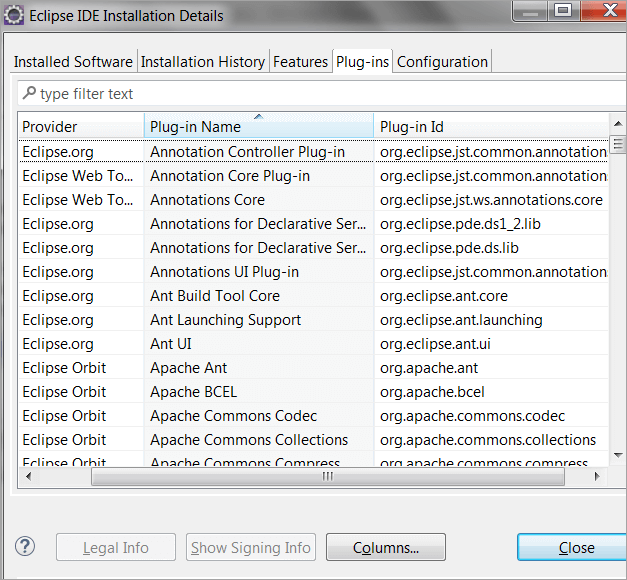627x580 pixels.
Task: Click Show Signing Info button
Action: pos(251,547)
